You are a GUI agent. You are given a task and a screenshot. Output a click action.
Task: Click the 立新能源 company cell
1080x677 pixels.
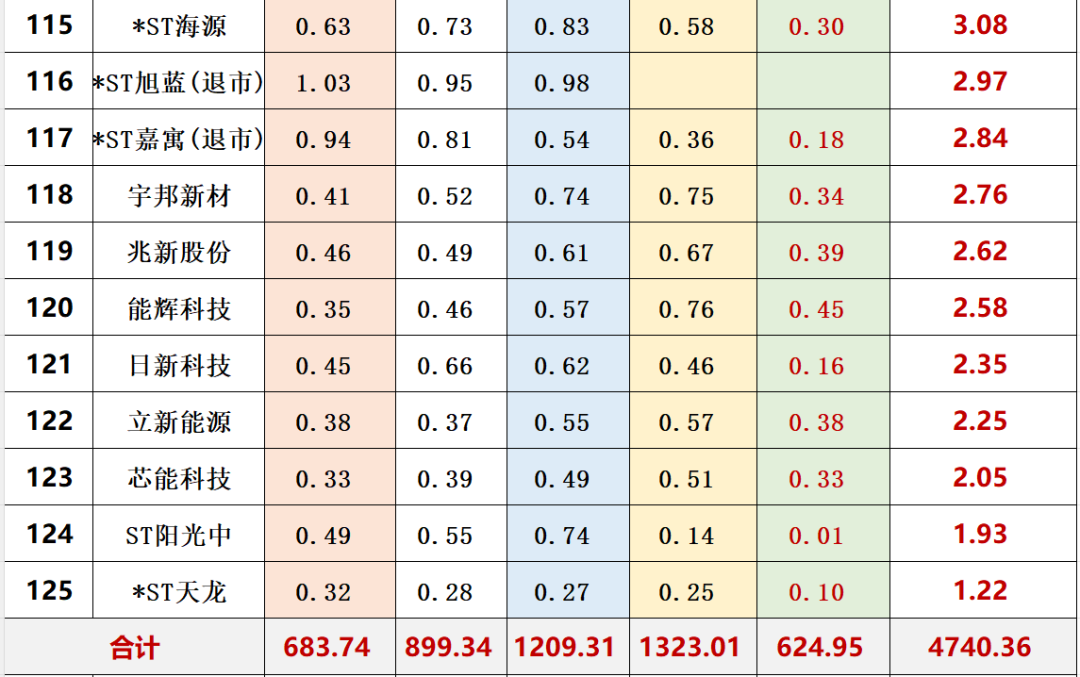pyautogui.click(x=179, y=422)
